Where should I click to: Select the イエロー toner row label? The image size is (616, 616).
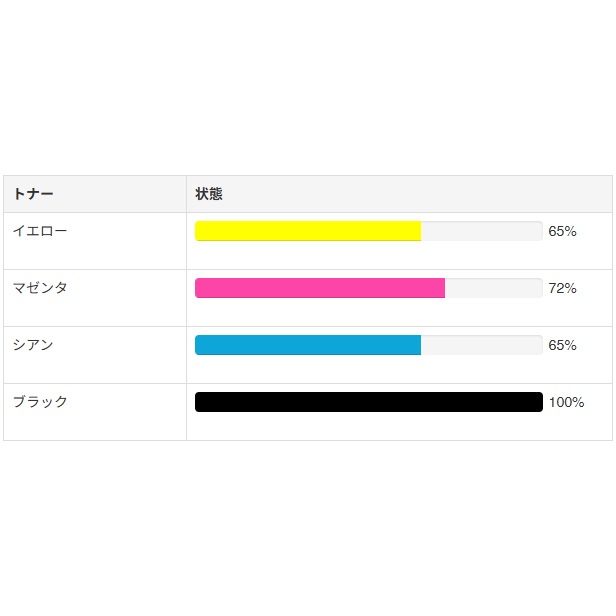(40, 231)
